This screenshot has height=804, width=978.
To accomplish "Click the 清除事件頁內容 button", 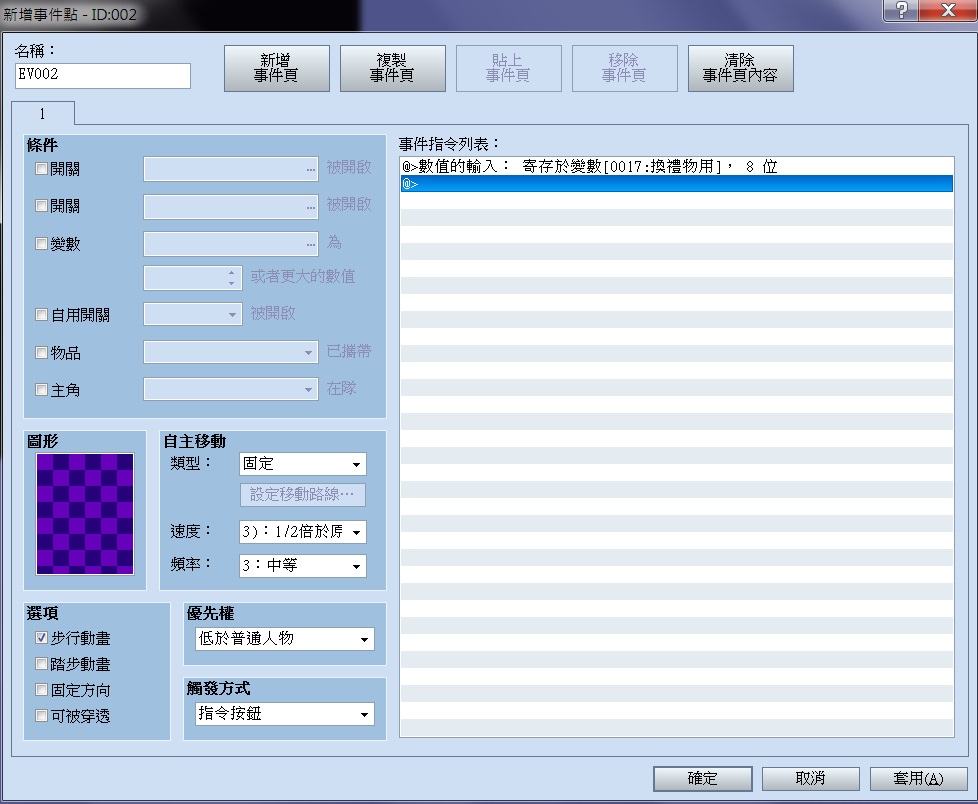I will [740, 68].
